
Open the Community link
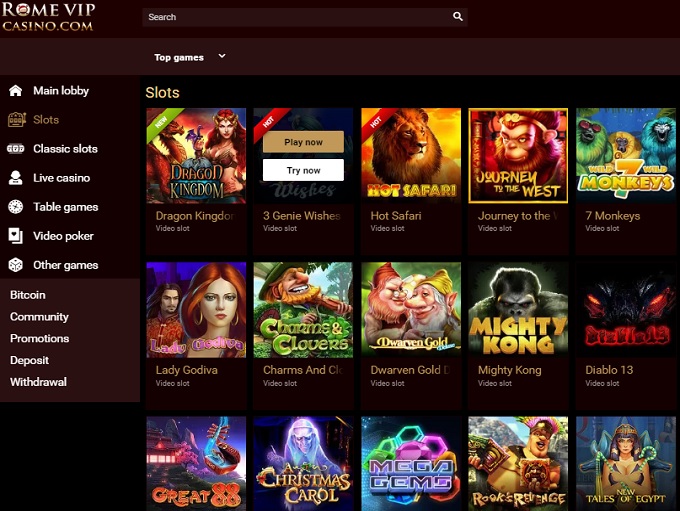39,317
